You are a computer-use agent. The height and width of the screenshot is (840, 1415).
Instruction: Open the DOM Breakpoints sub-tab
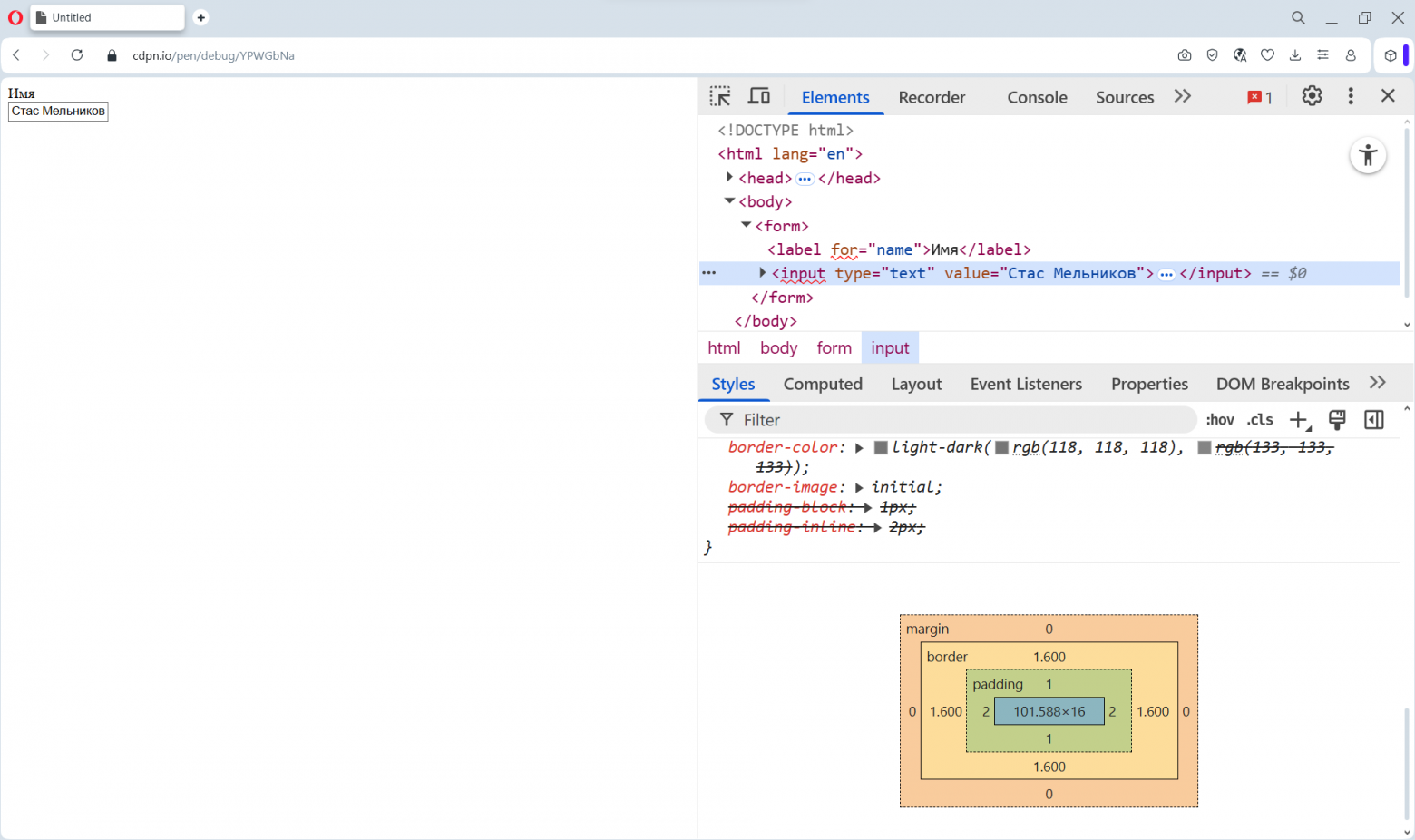coord(1283,384)
